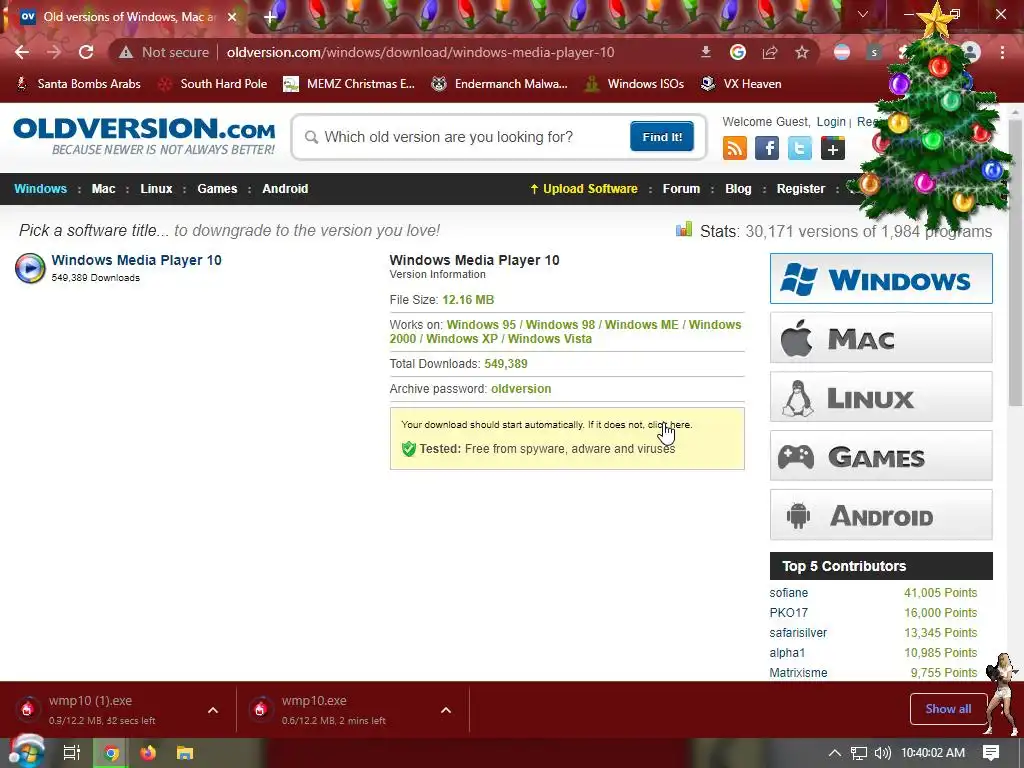Expand options for wmp10 (1).exe download

[213, 710]
